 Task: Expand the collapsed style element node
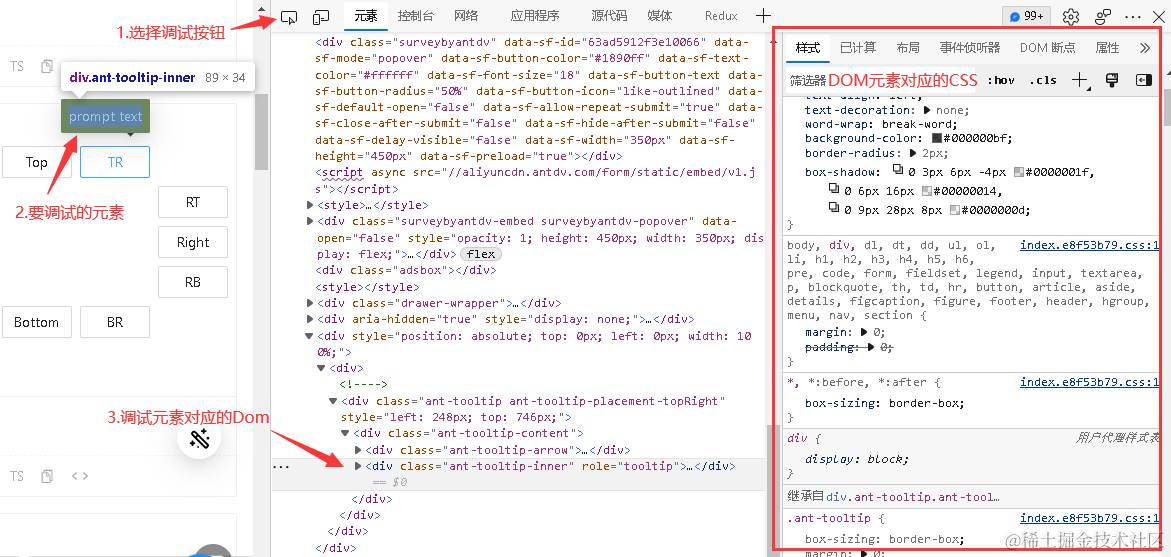pos(311,205)
